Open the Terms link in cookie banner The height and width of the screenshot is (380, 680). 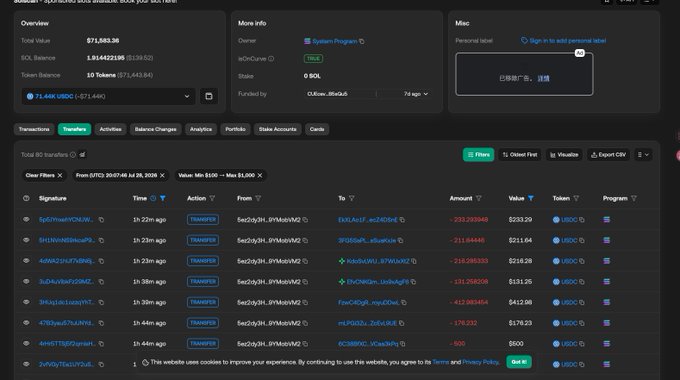point(441,362)
